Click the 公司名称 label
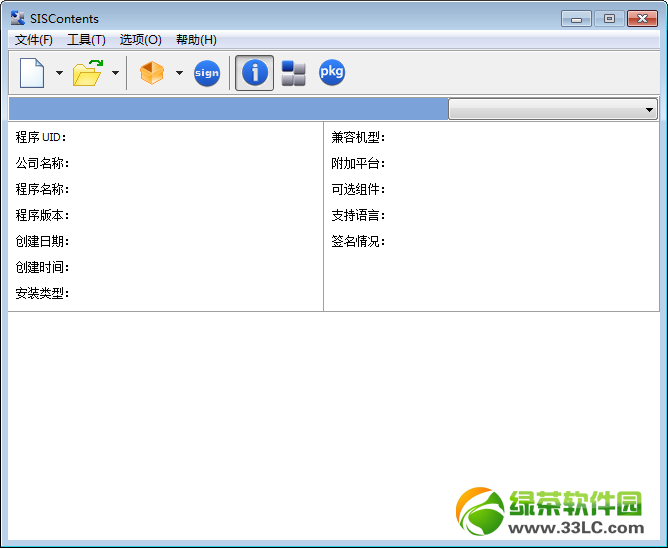Image resolution: width=668 pixels, height=549 pixels. pyautogui.click(x=42, y=163)
